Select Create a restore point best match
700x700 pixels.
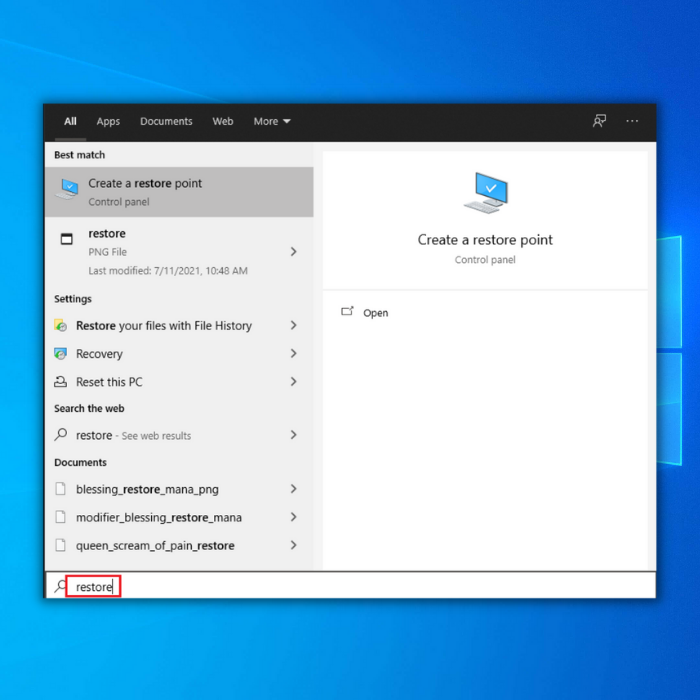pyautogui.click(x=179, y=192)
